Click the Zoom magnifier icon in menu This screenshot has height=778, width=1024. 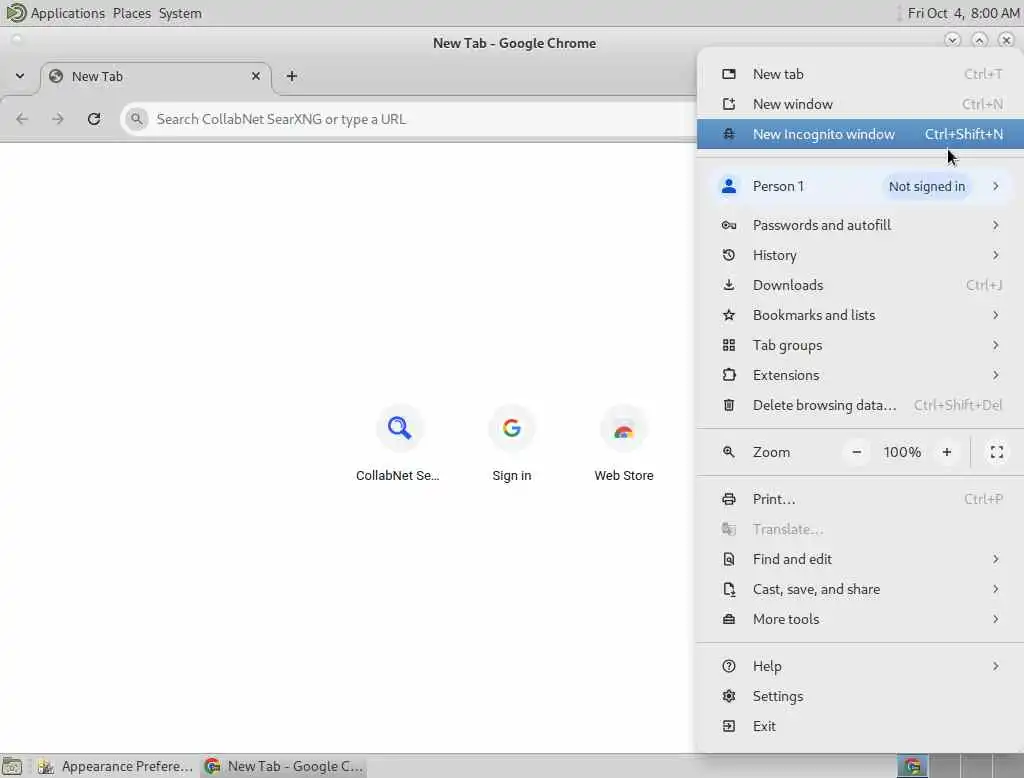(x=729, y=452)
